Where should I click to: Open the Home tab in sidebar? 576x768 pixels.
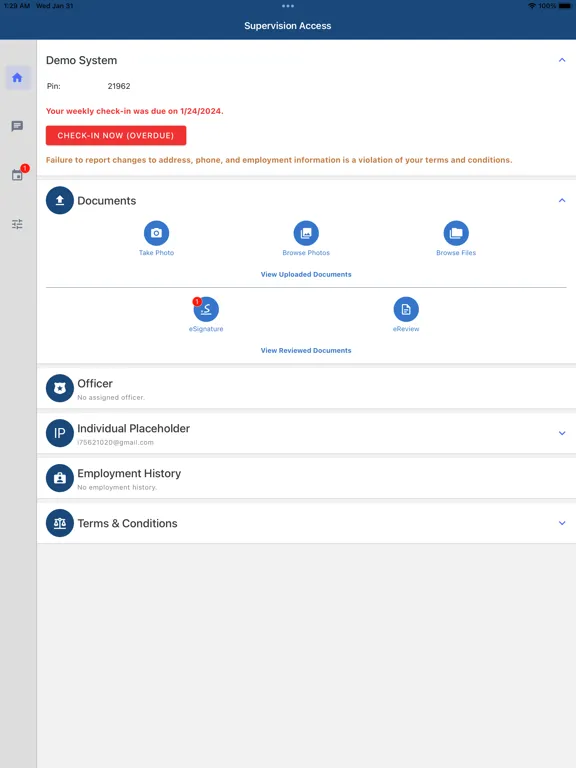(x=17, y=77)
